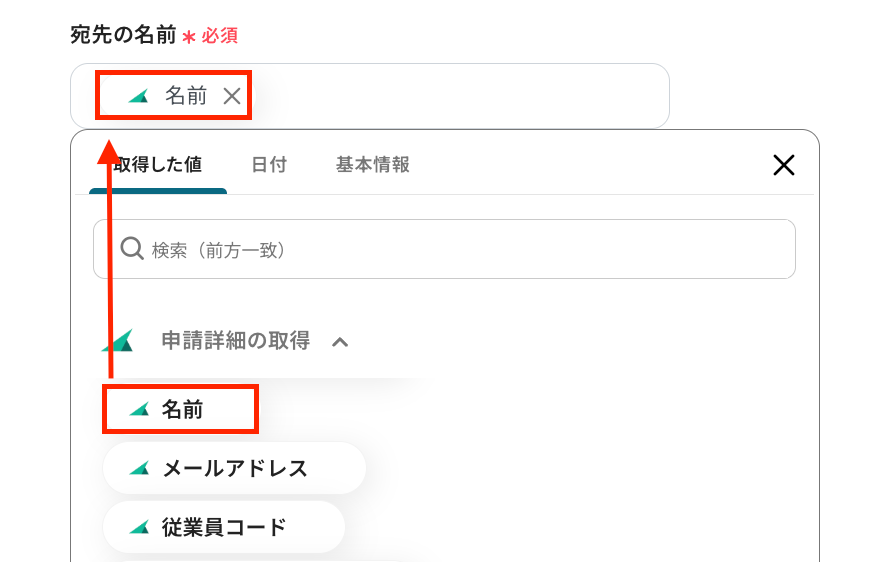Switch to the 日付 tab
Image resolution: width=884 pixels, height=562 pixels.
(269, 165)
